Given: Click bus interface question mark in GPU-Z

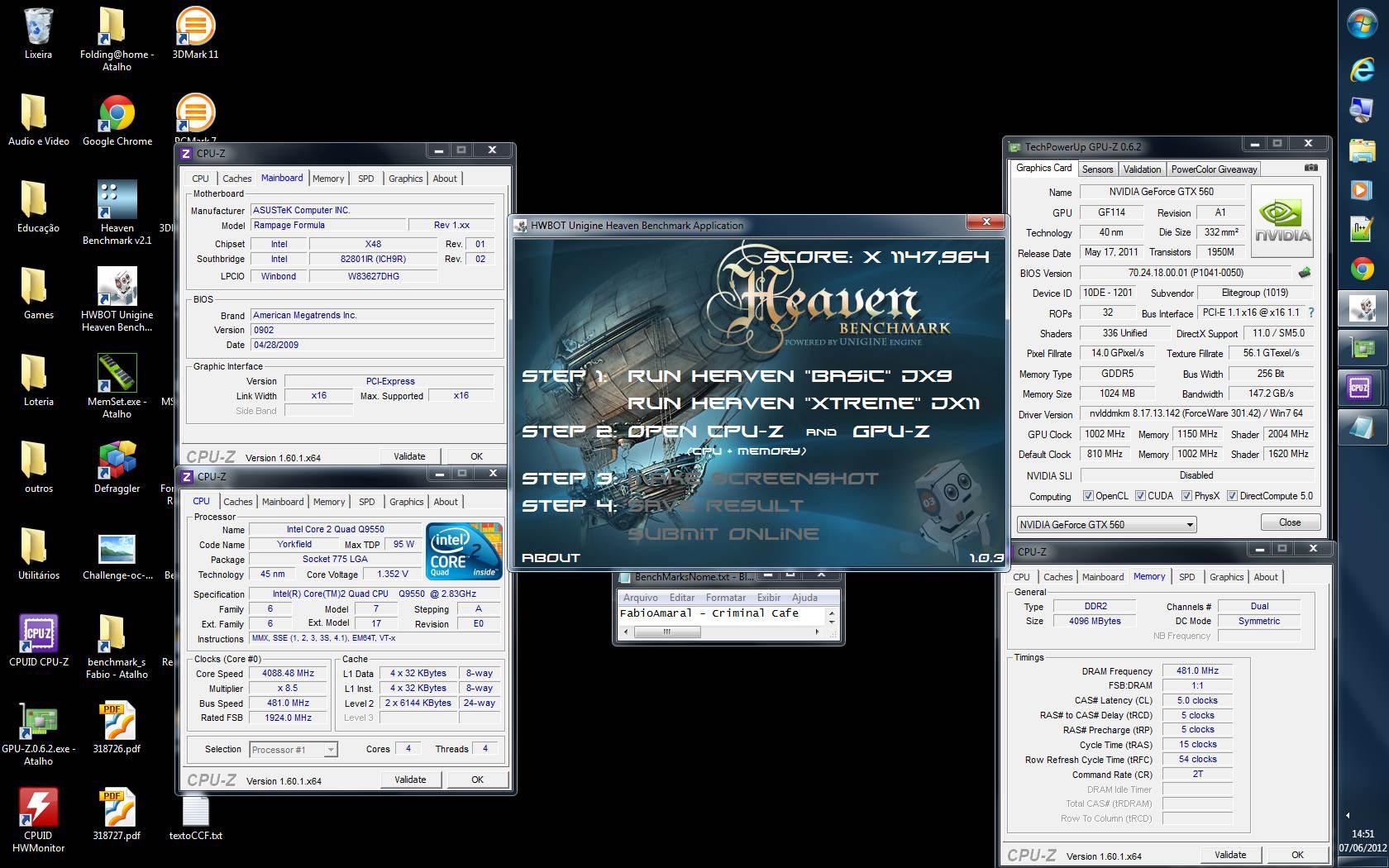Looking at the screenshot, I should (1311, 312).
